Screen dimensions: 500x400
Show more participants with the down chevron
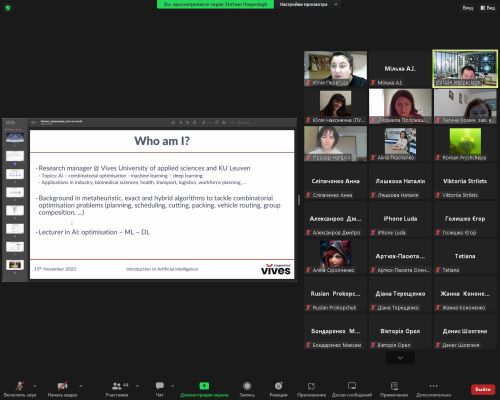[400, 358]
